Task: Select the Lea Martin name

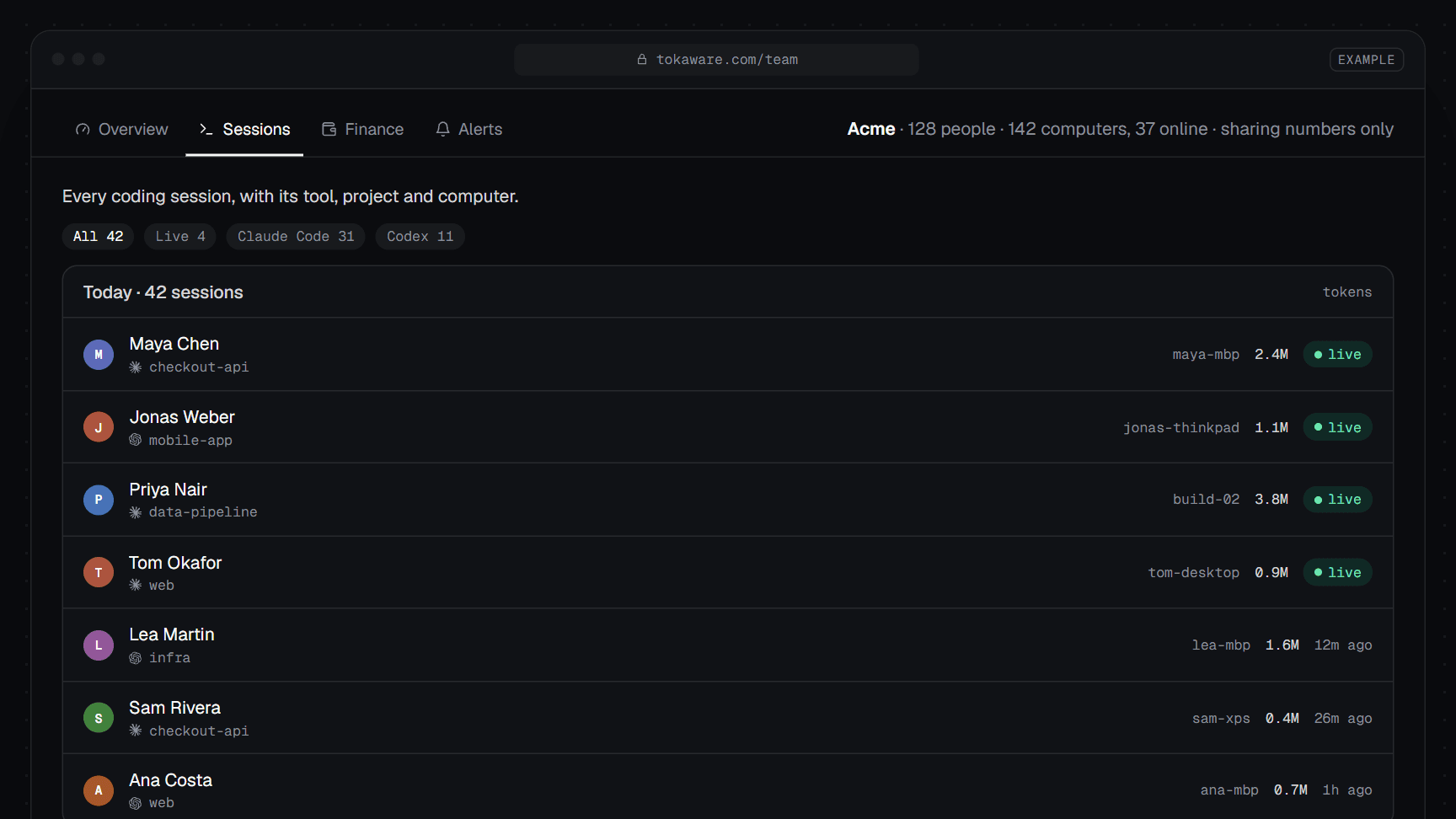Action: click(x=172, y=634)
